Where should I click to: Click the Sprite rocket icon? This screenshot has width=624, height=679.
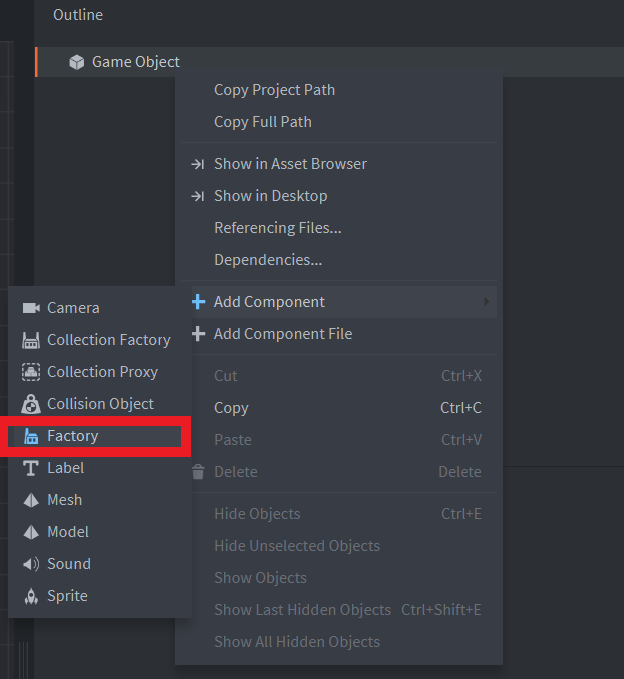pos(31,596)
